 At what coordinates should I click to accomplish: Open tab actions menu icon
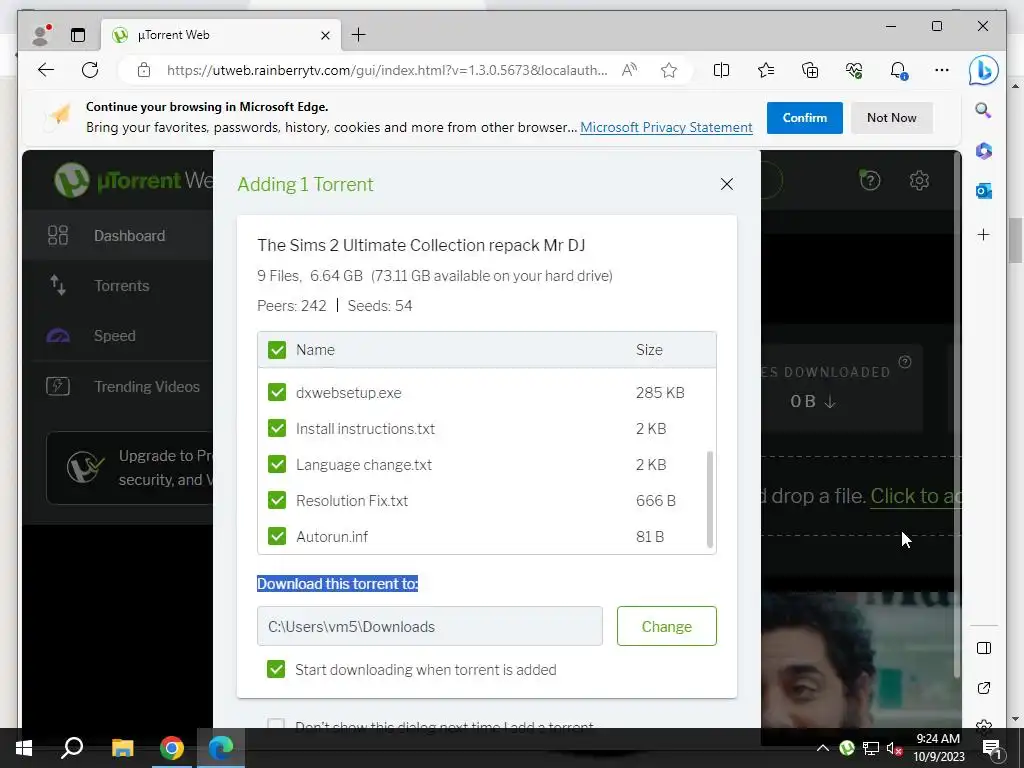pyautogui.click(x=78, y=35)
